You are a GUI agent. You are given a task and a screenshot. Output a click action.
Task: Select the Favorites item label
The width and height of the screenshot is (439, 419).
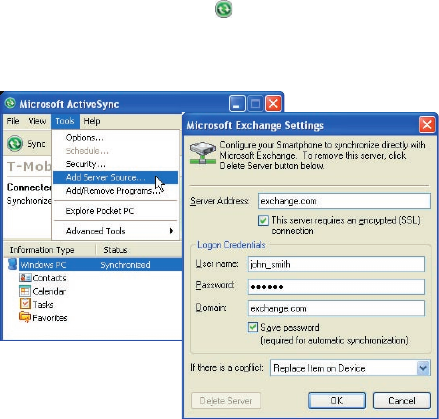click(x=50, y=318)
